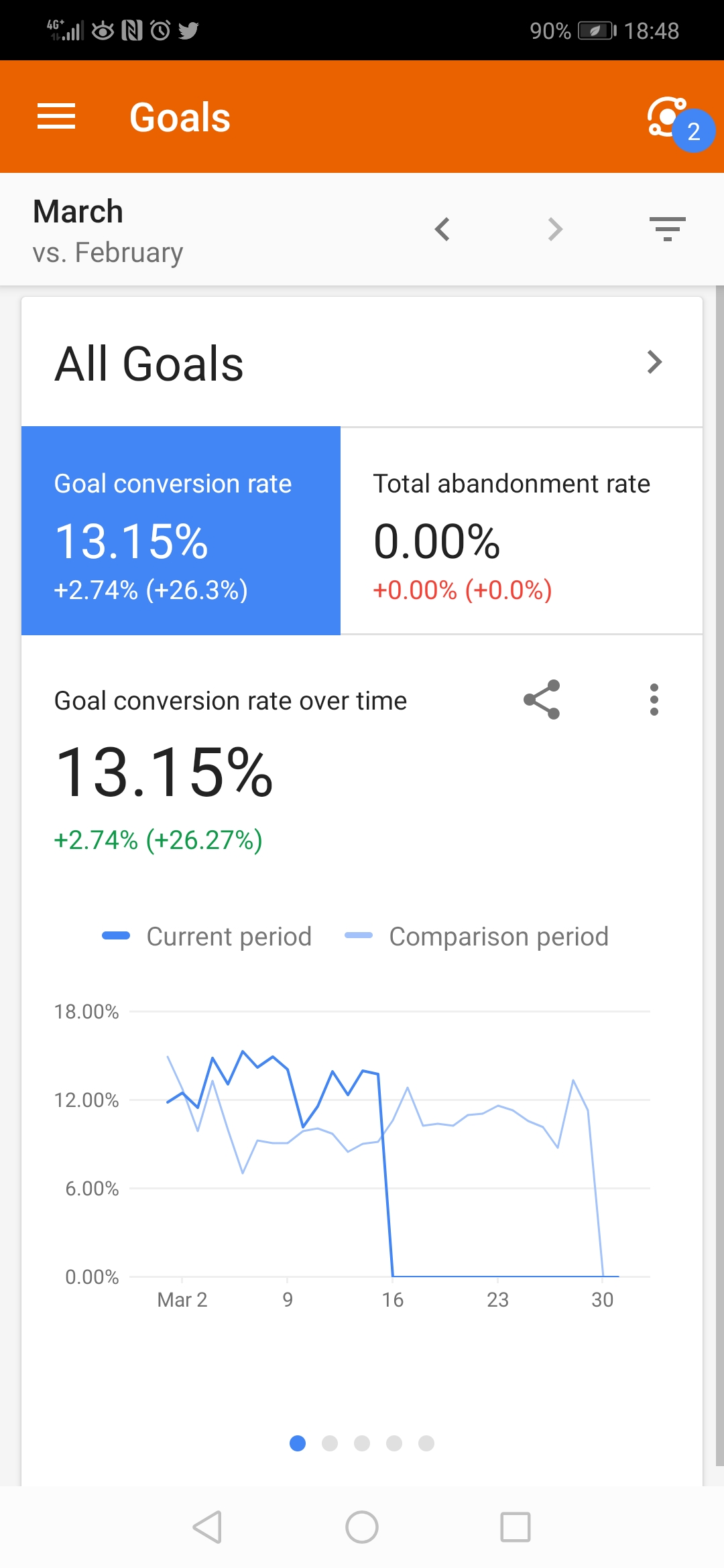Toggle Current period legend series
Screen dimensions: 724x1568
click(x=208, y=936)
